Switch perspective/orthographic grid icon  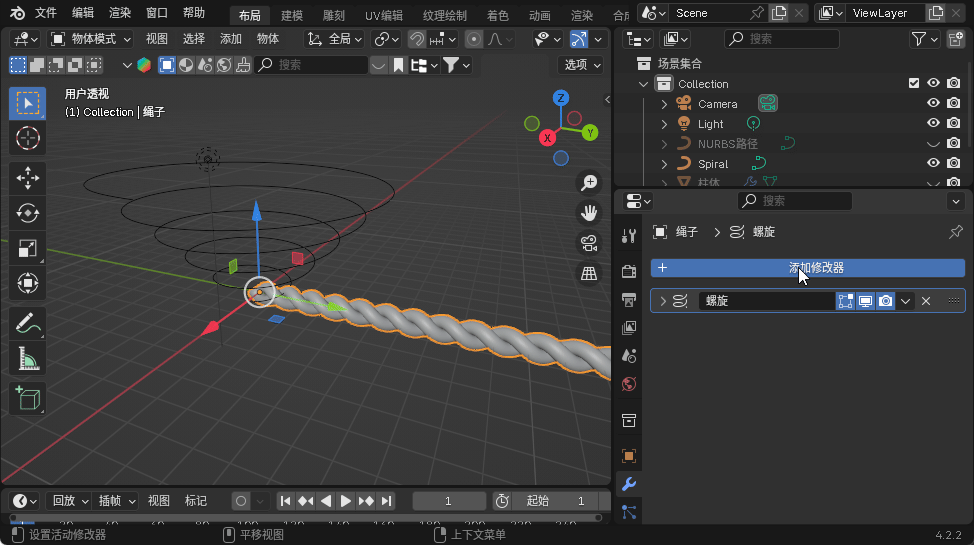click(x=588, y=273)
